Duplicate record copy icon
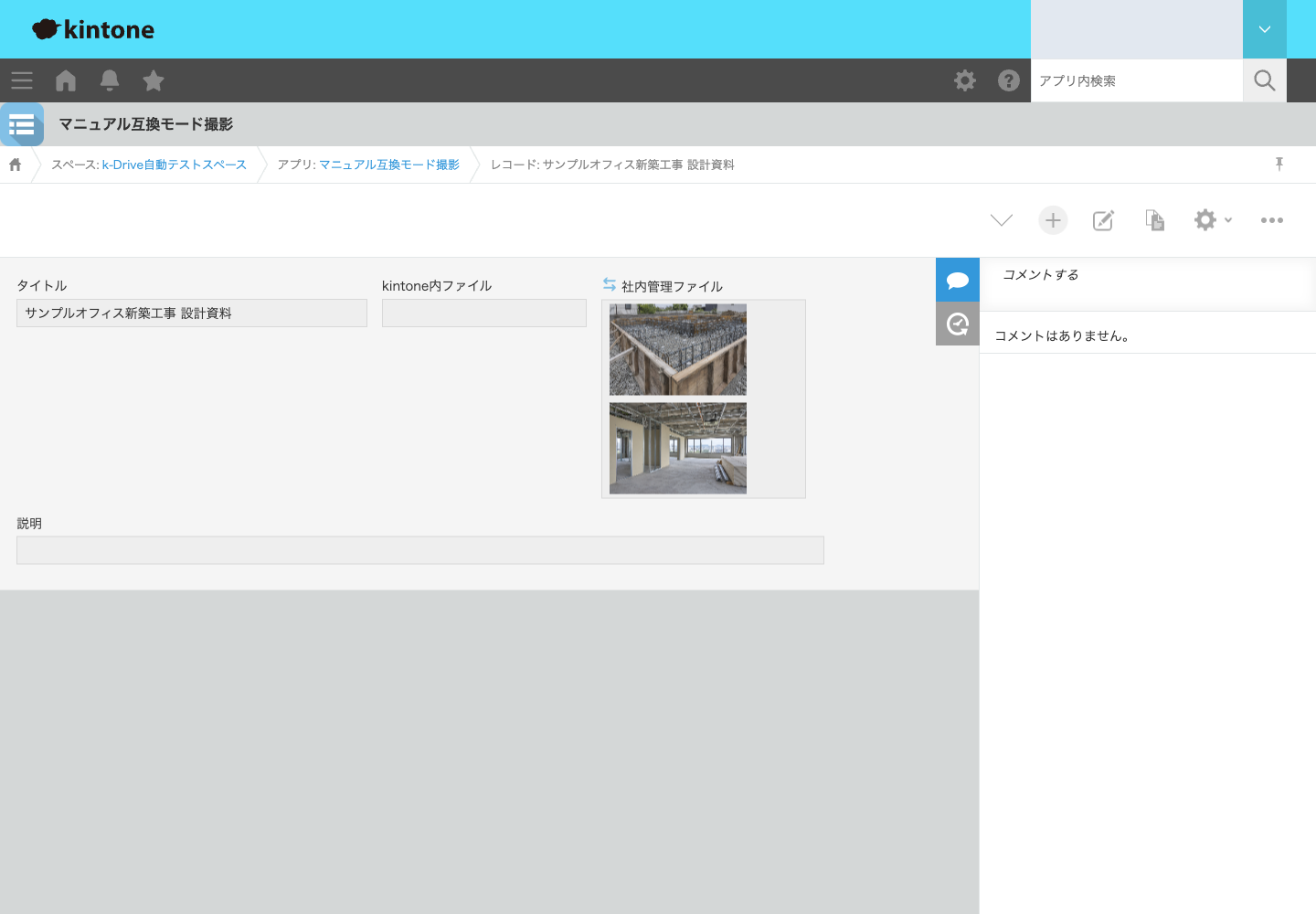Viewport: 1316px width, 914px height. point(1155,220)
